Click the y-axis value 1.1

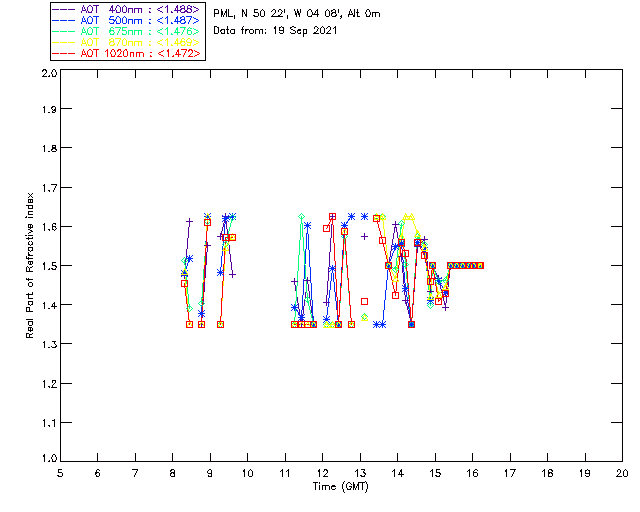click(x=49, y=423)
